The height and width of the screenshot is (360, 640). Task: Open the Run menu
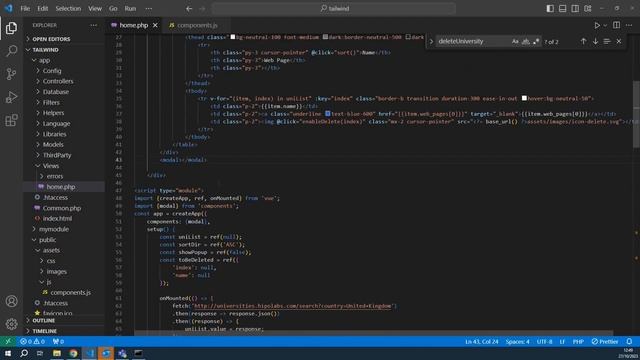[130, 8]
